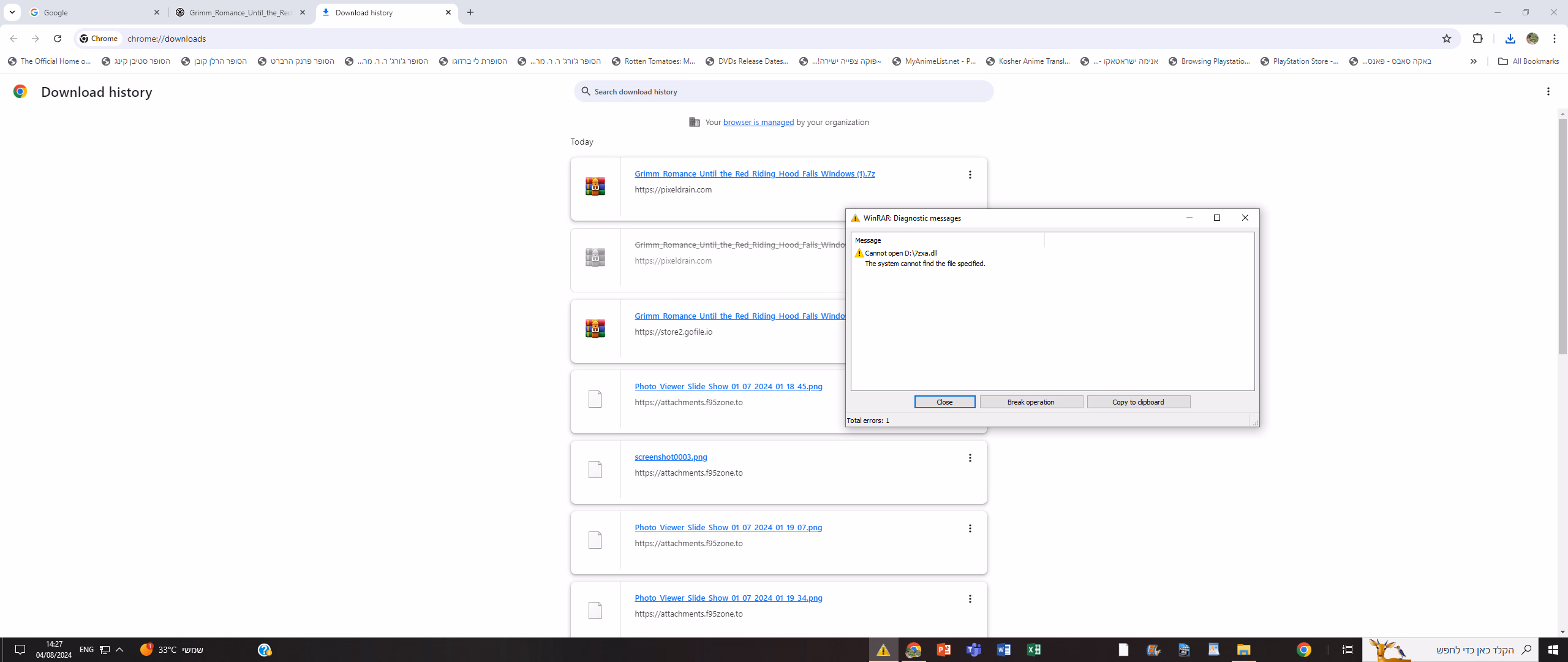This screenshot has height=662, width=1568.
Task: Close the Google tab
Action: (x=157, y=12)
